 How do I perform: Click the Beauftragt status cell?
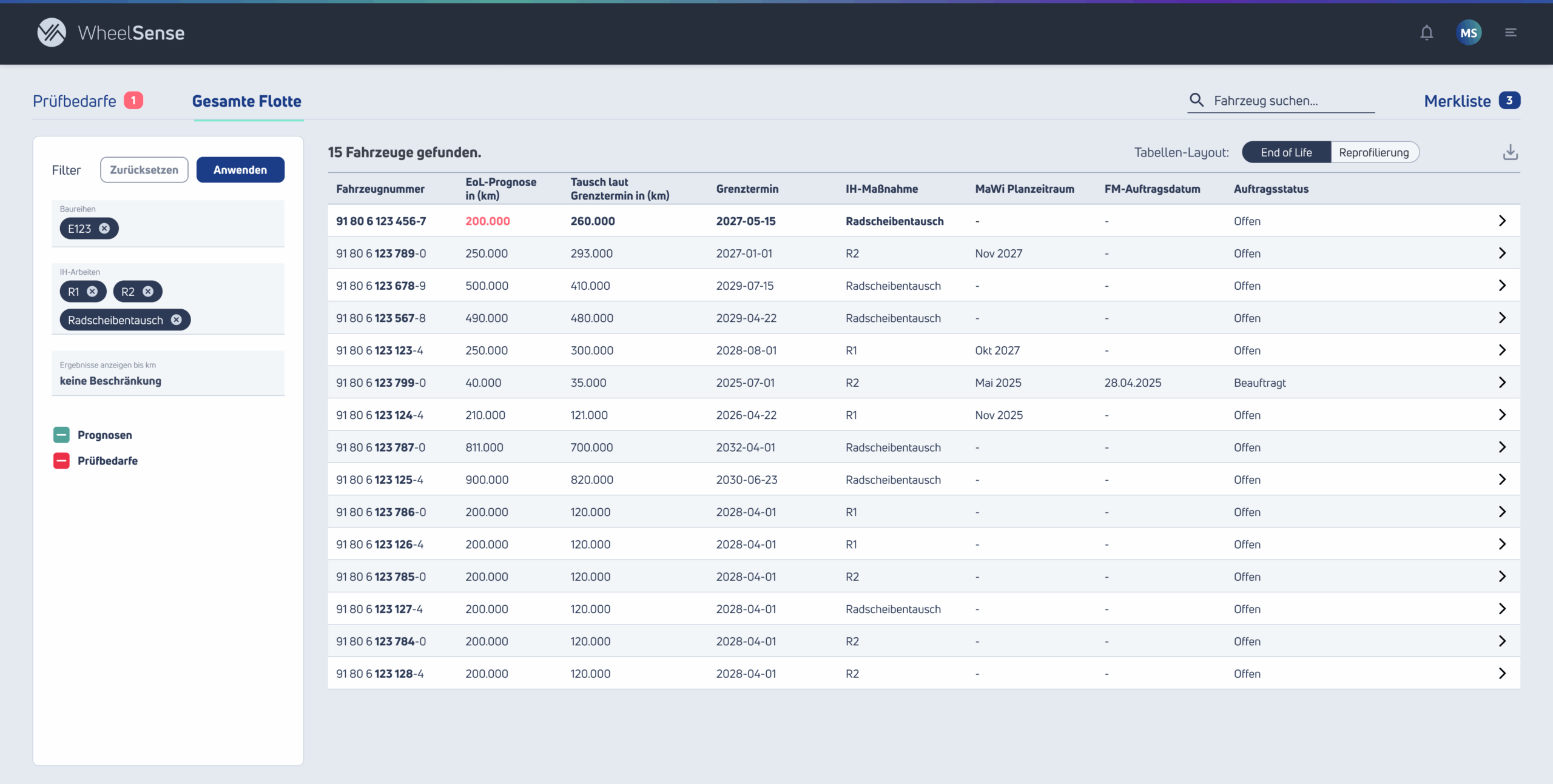(x=1259, y=383)
